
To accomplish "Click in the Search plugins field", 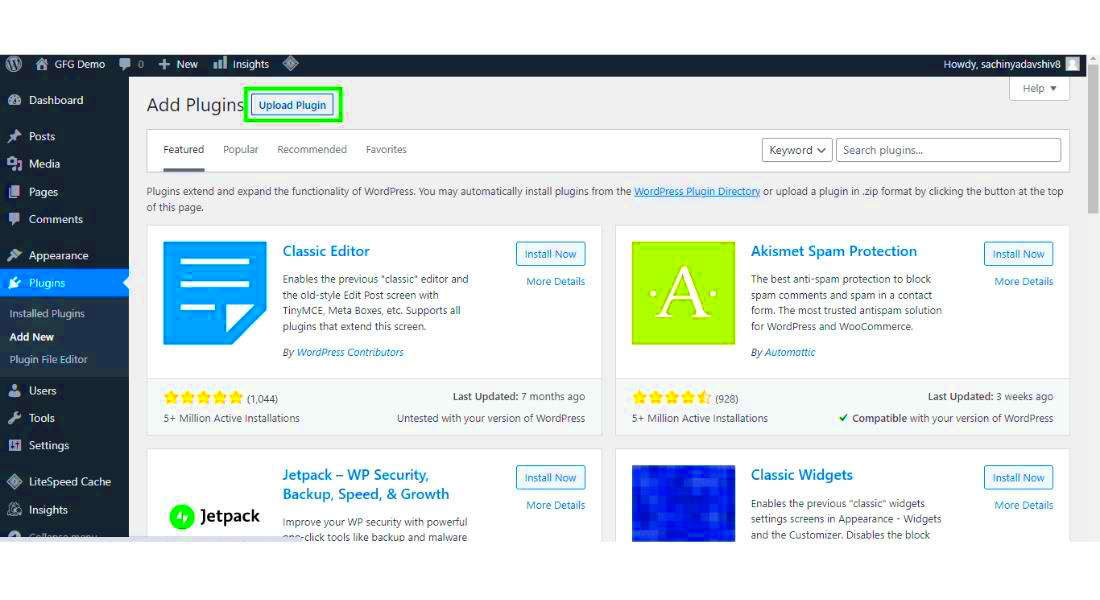I will [x=948, y=150].
